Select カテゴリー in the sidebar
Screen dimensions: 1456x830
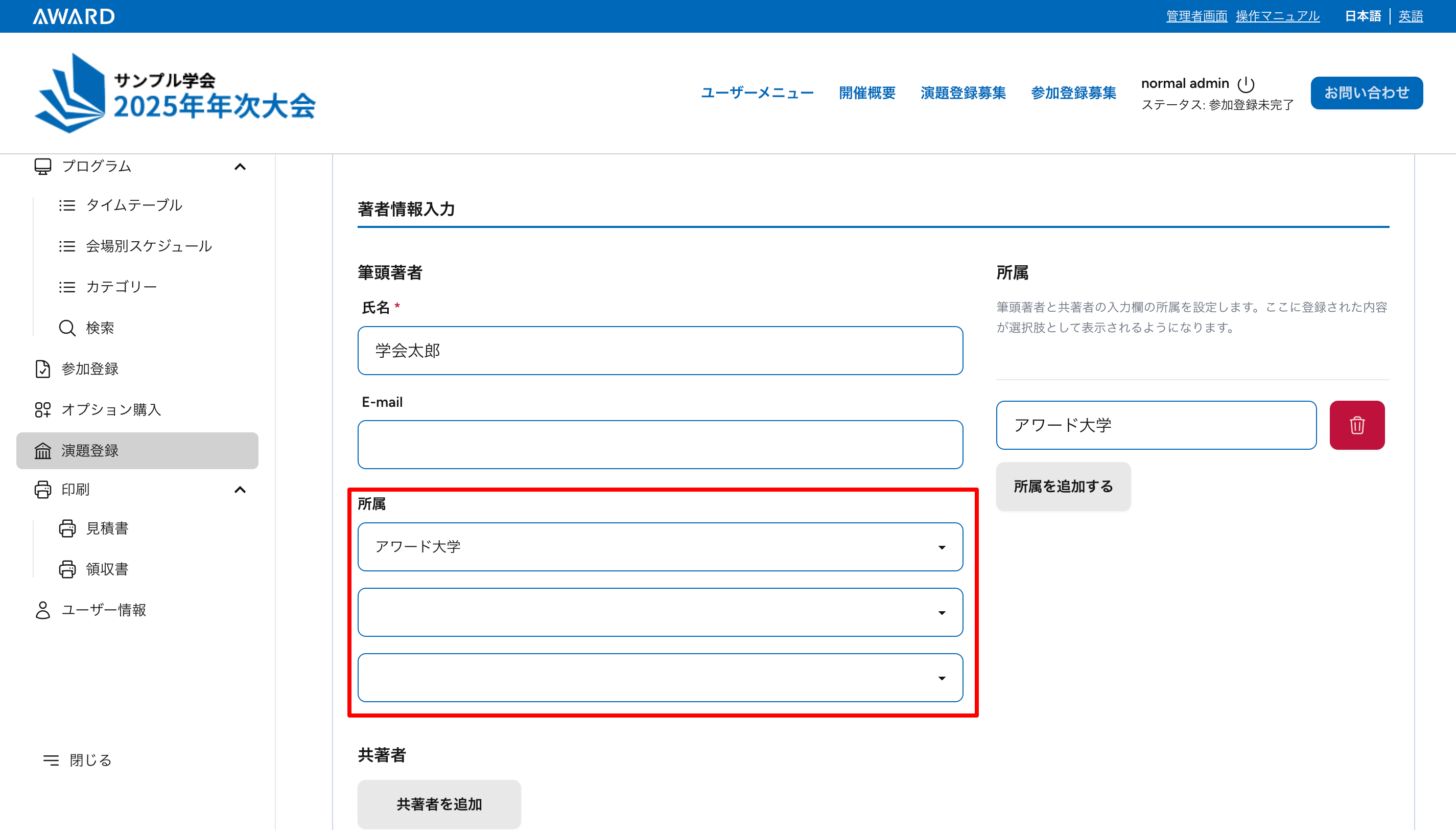point(122,287)
